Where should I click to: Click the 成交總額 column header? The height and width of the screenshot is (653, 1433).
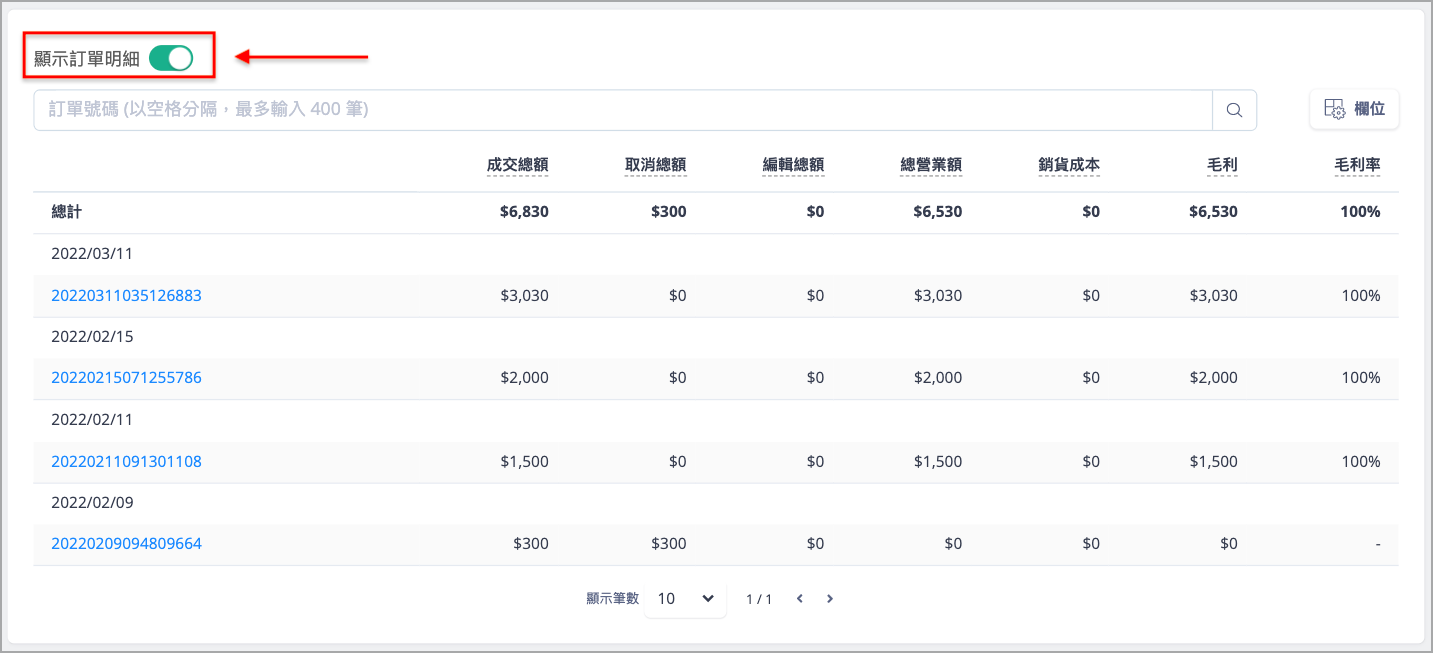[x=518, y=165]
